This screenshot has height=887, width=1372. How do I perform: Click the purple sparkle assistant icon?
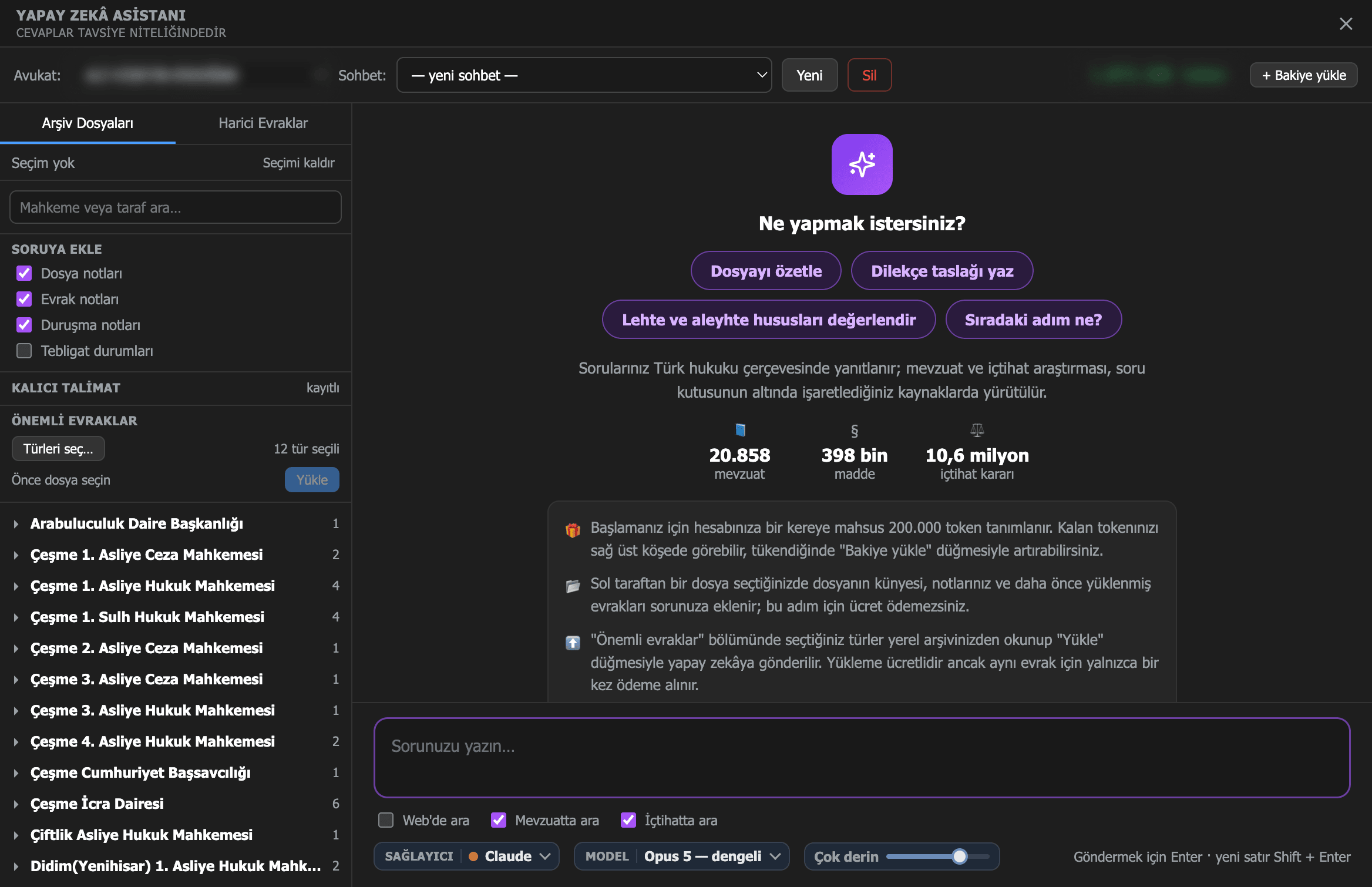(862, 164)
